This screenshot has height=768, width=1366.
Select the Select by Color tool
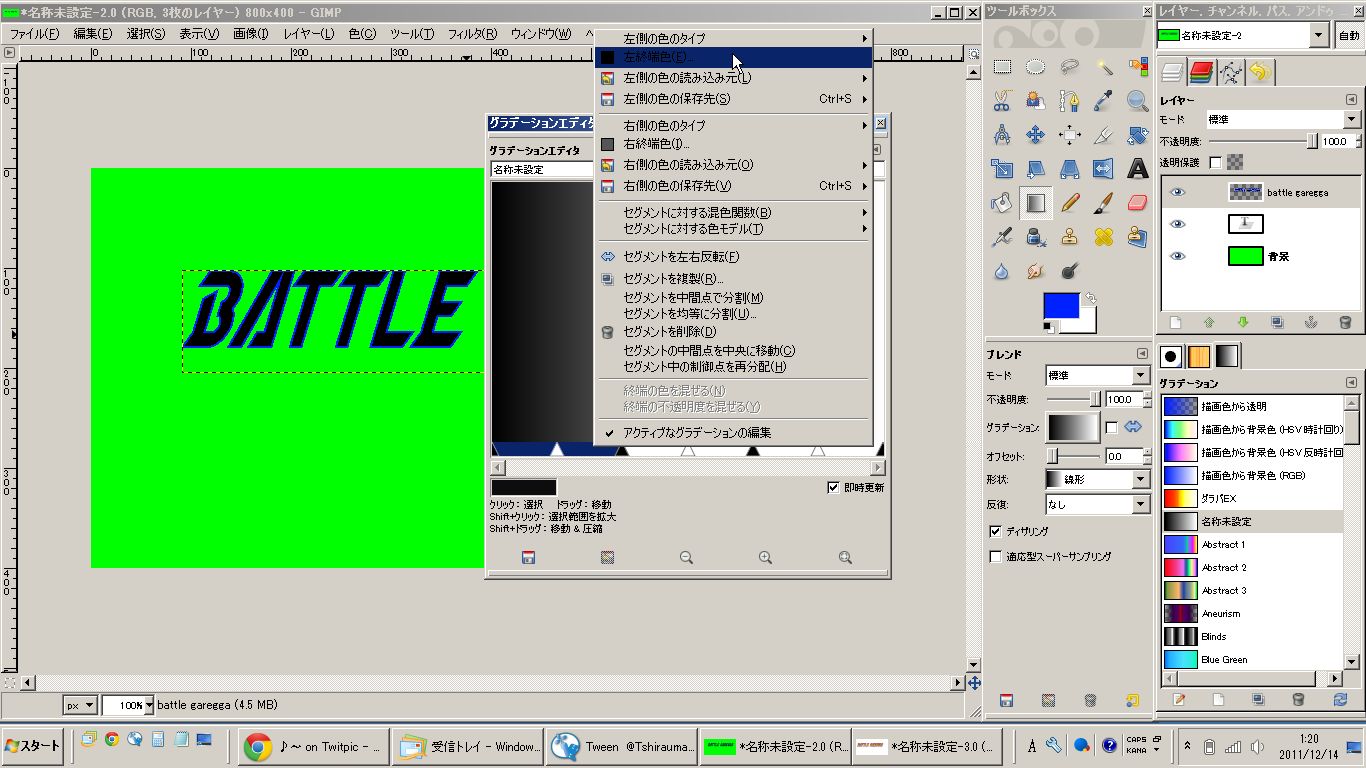click(1138, 67)
